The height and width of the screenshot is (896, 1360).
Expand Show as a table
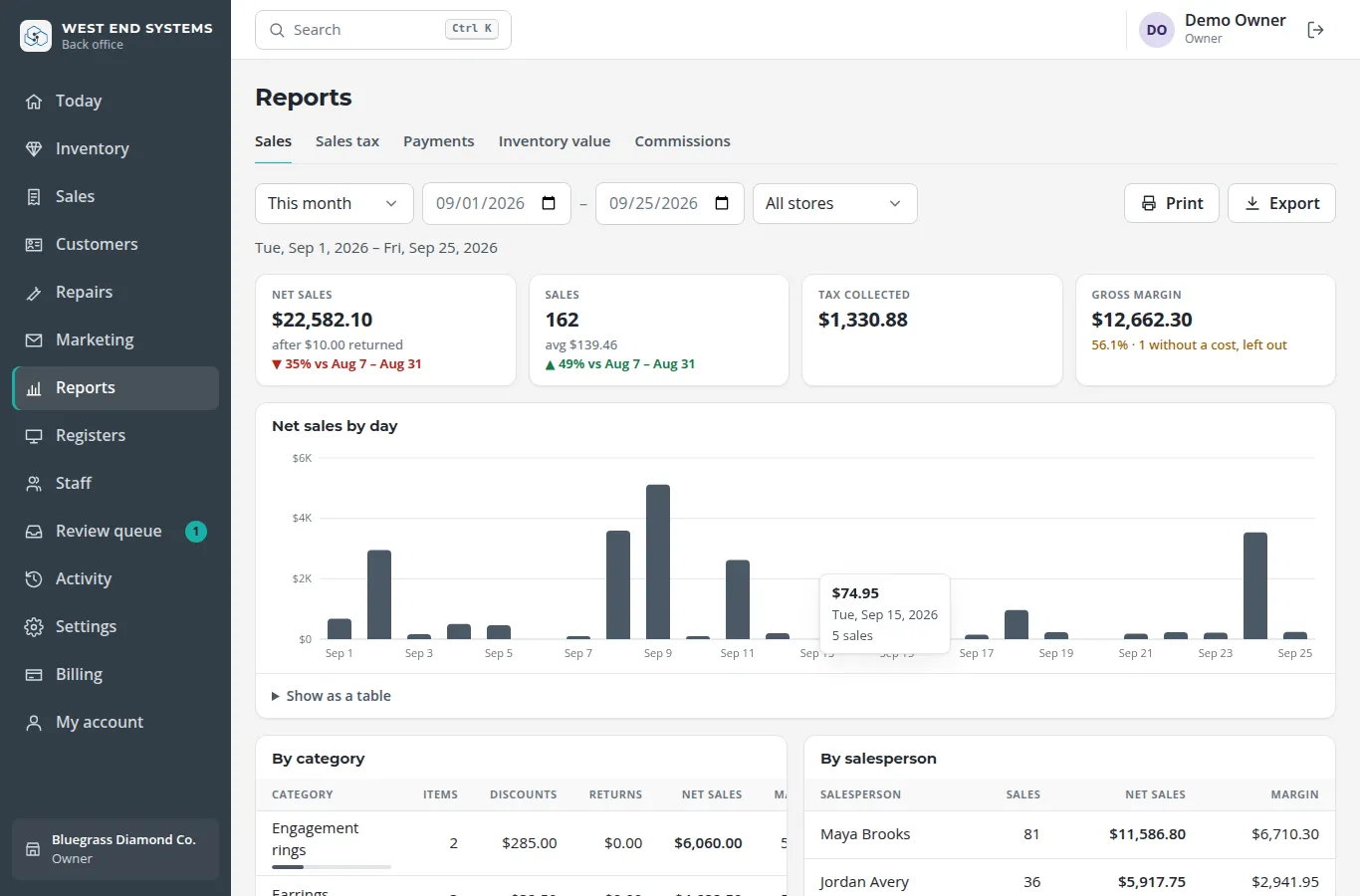(332, 696)
